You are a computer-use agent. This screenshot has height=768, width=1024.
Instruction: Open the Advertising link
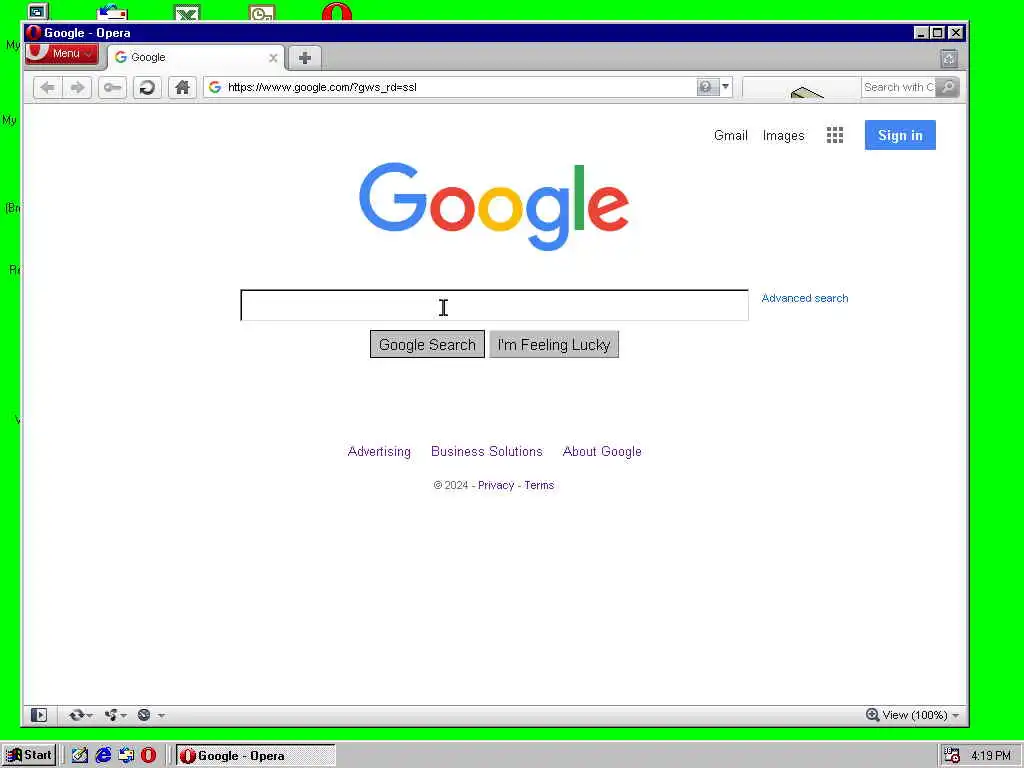pyautogui.click(x=379, y=451)
